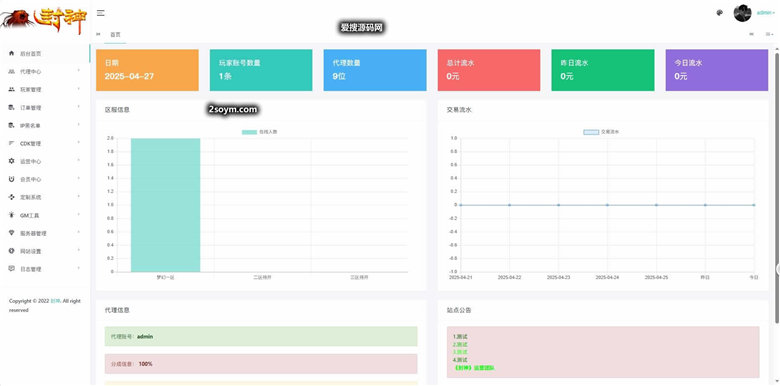Expand the 定制系统 chevron

pos(79,197)
